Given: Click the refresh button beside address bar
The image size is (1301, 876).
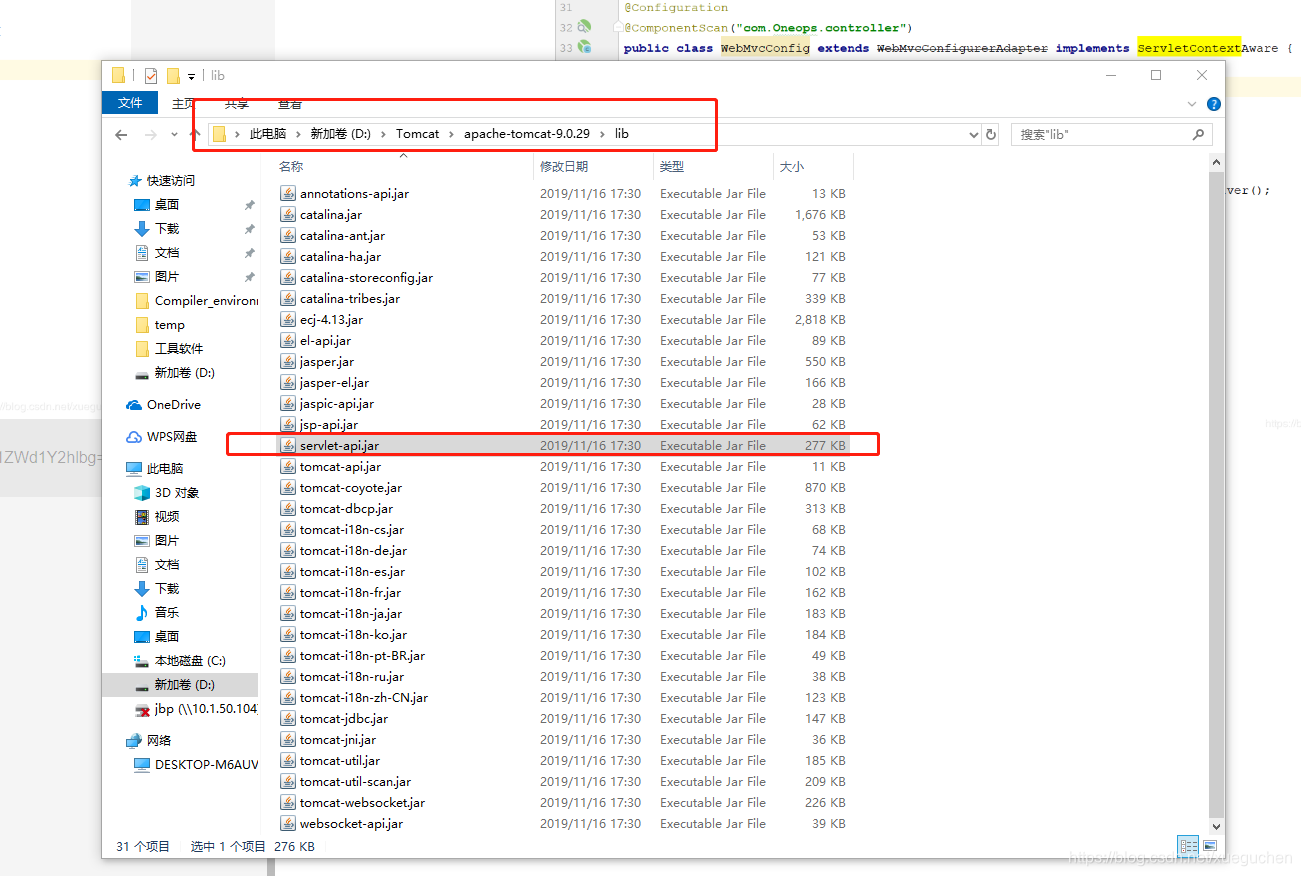Looking at the screenshot, I should [991, 134].
